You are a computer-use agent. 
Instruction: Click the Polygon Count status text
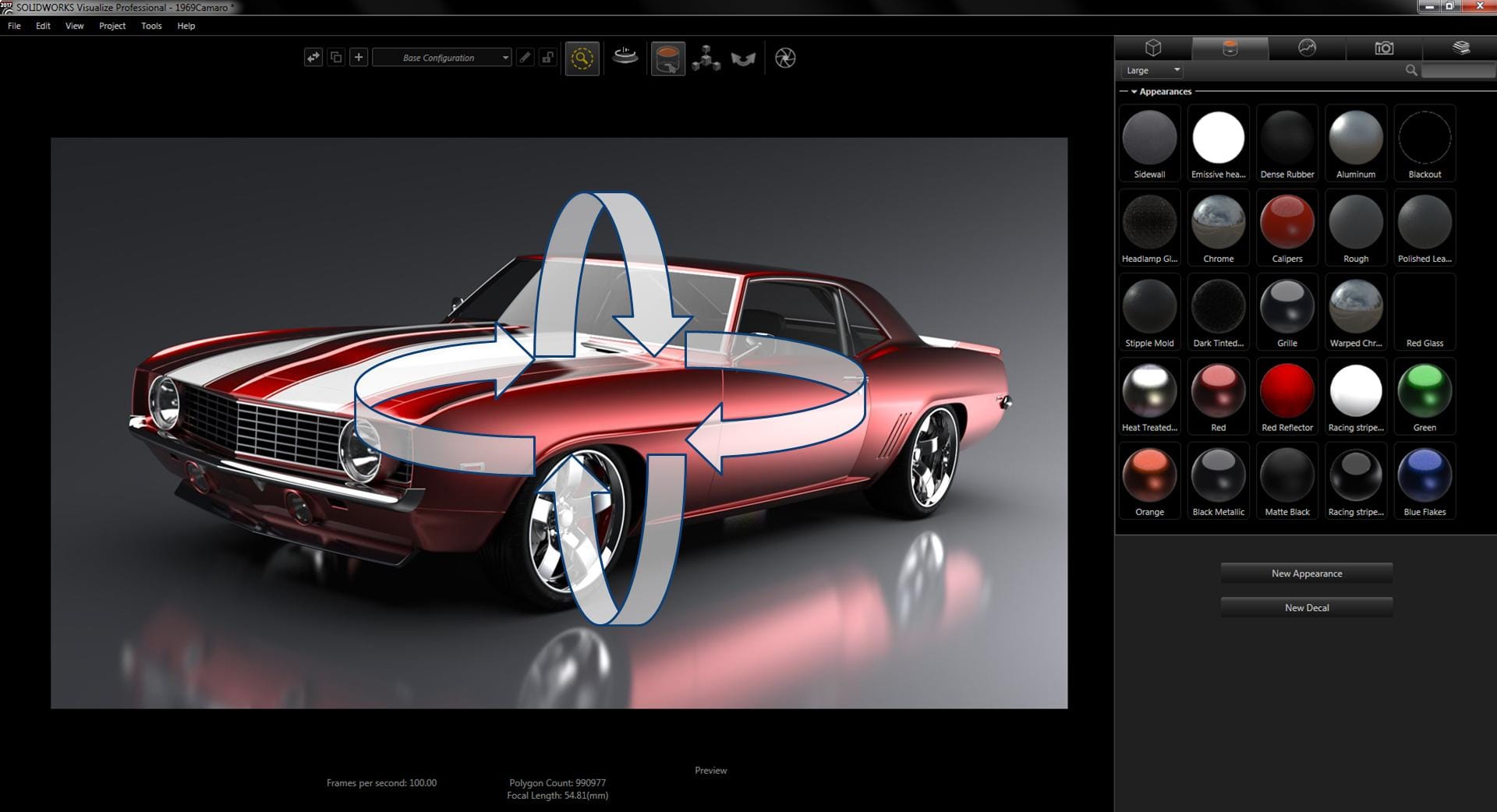point(557,783)
